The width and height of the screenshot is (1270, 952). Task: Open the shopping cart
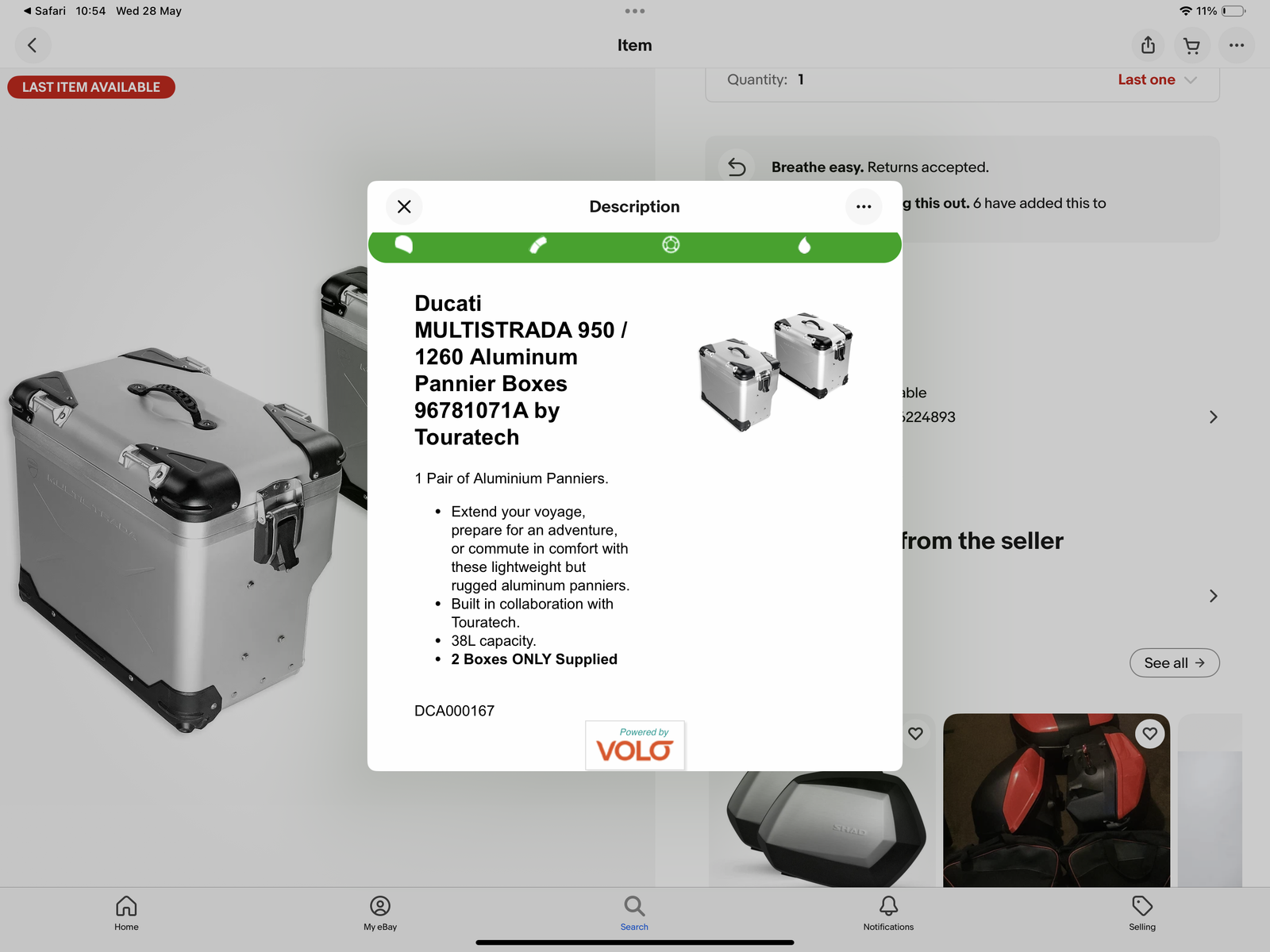pyautogui.click(x=1191, y=45)
